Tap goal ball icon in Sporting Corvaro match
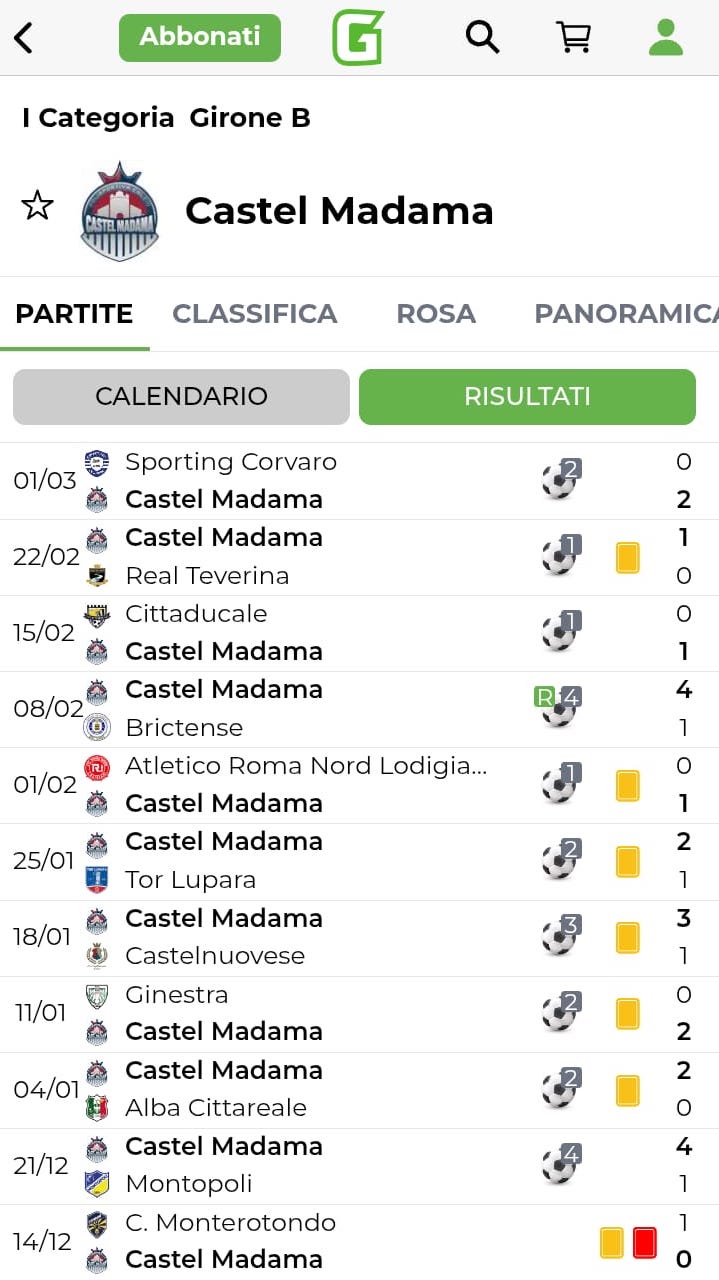Image resolution: width=719 pixels, height=1280 pixels. (559, 481)
